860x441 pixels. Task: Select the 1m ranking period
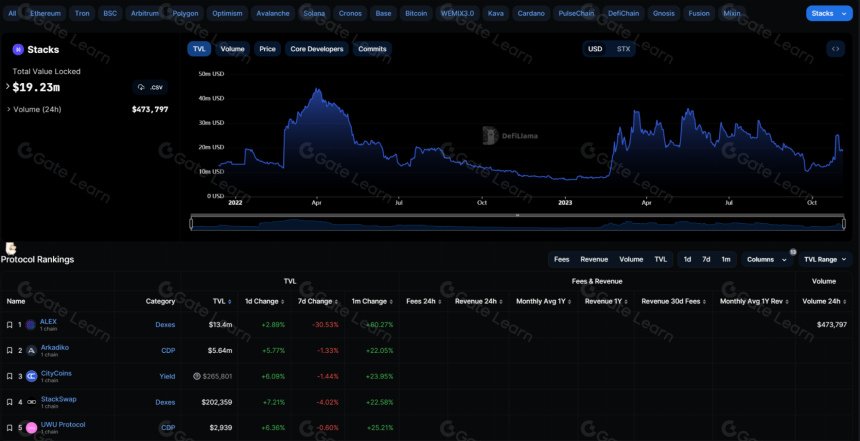(x=726, y=259)
